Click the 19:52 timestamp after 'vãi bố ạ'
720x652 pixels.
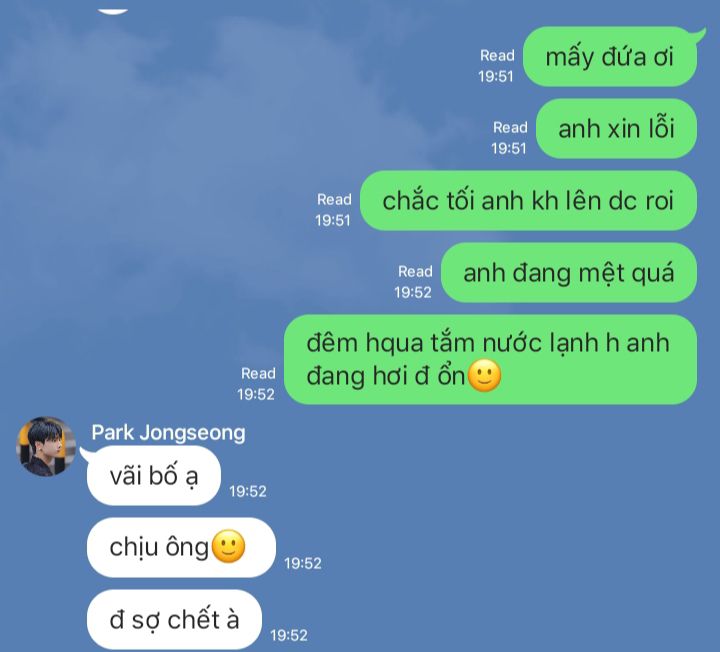tap(248, 492)
